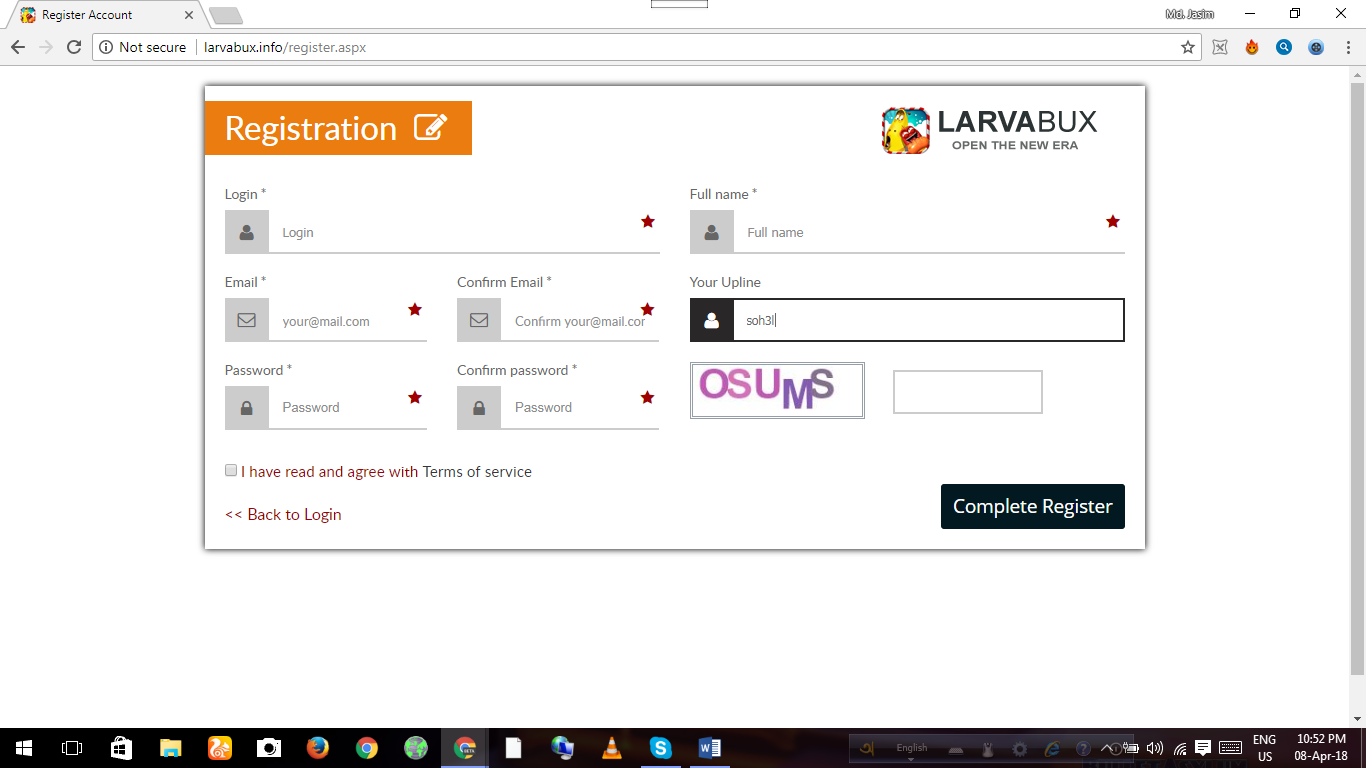Click the bookmark star in address bar
Image resolution: width=1366 pixels, height=768 pixels.
[1188, 47]
